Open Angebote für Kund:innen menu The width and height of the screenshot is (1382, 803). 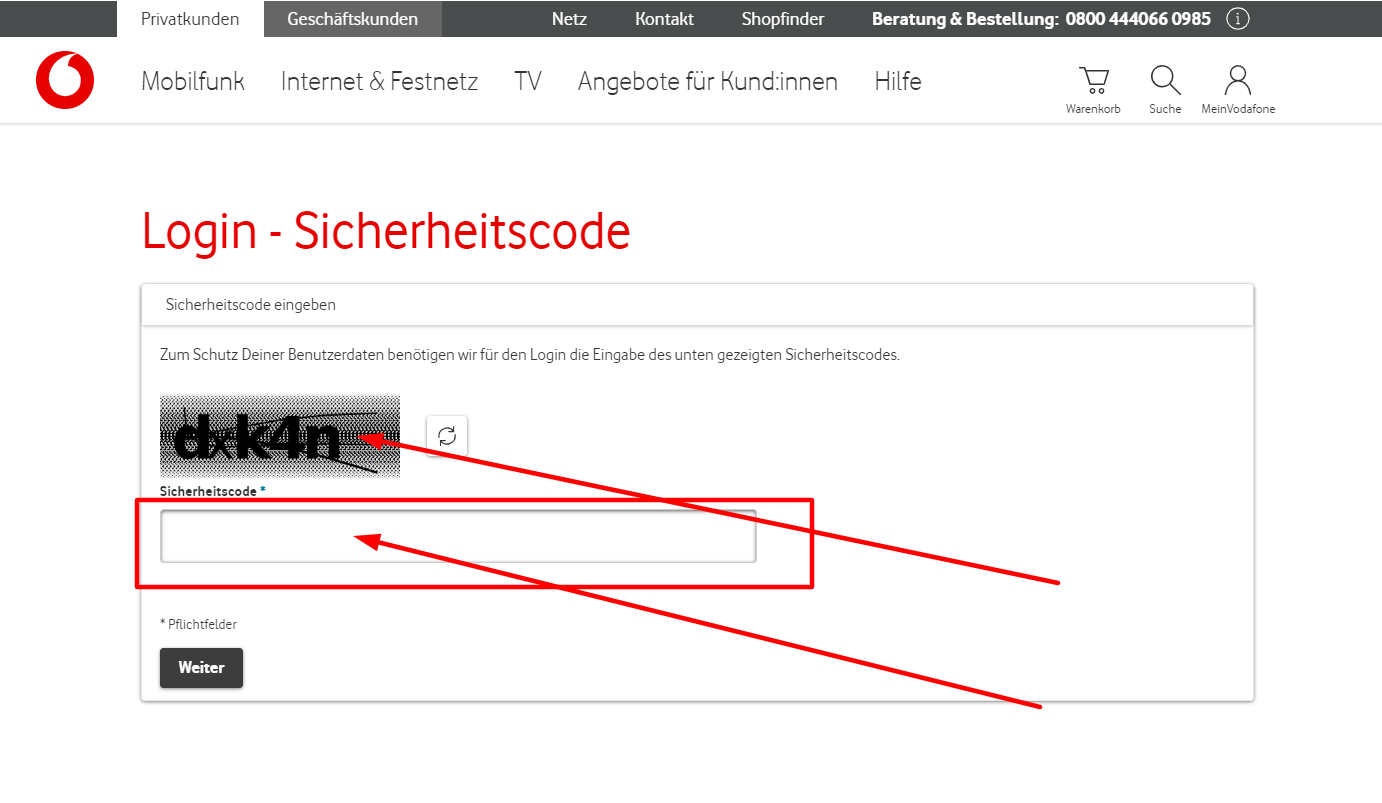[707, 81]
